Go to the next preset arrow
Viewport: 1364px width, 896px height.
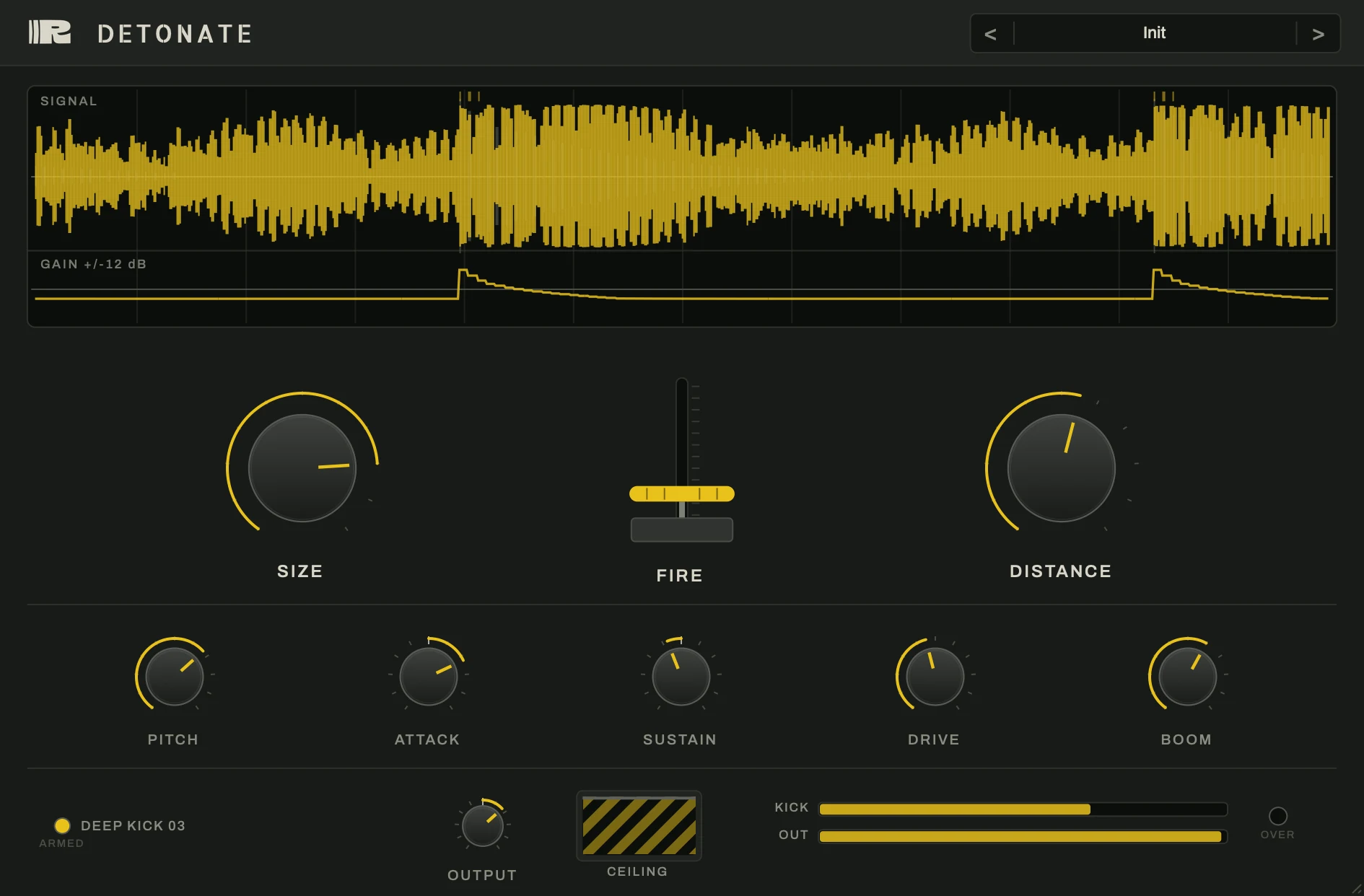tap(1318, 34)
